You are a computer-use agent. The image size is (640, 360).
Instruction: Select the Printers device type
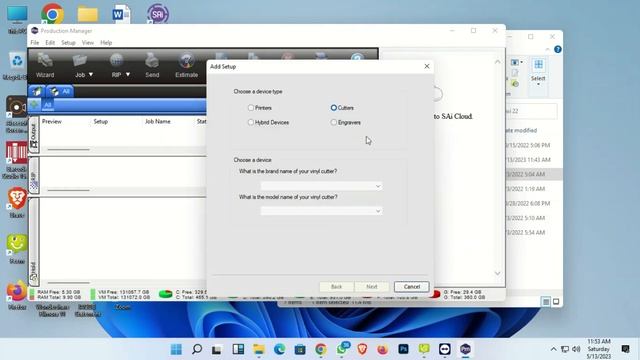point(251,108)
